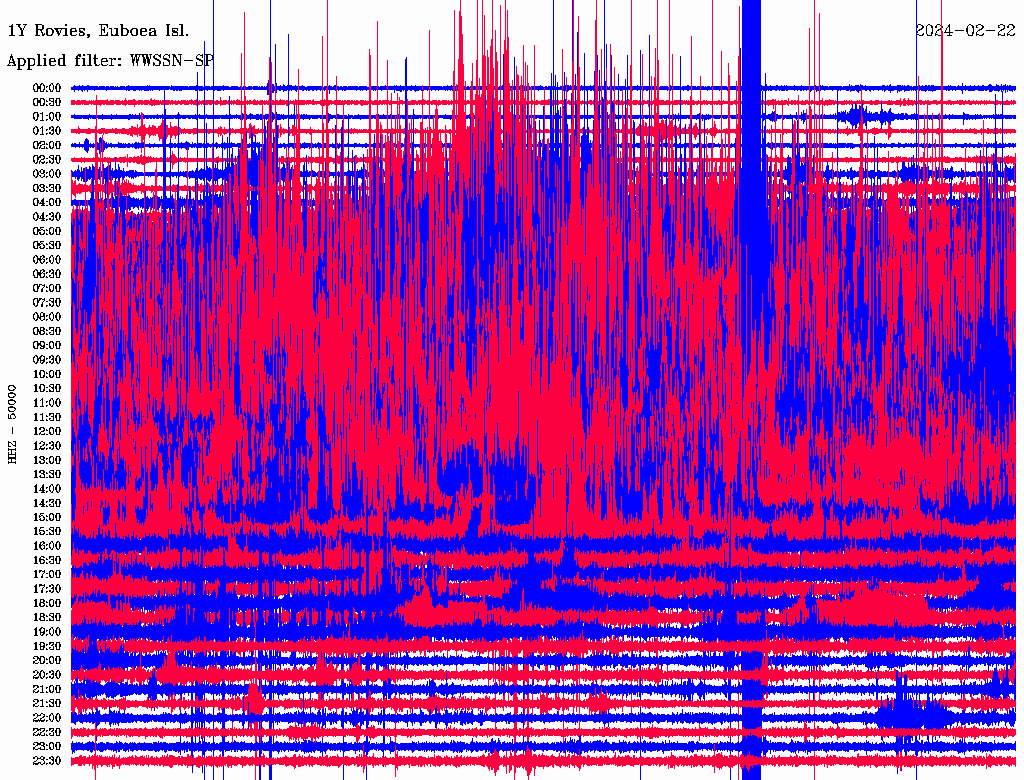1024x780 pixels.
Task: Select the 16:00 time label
Action: pos(47,546)
